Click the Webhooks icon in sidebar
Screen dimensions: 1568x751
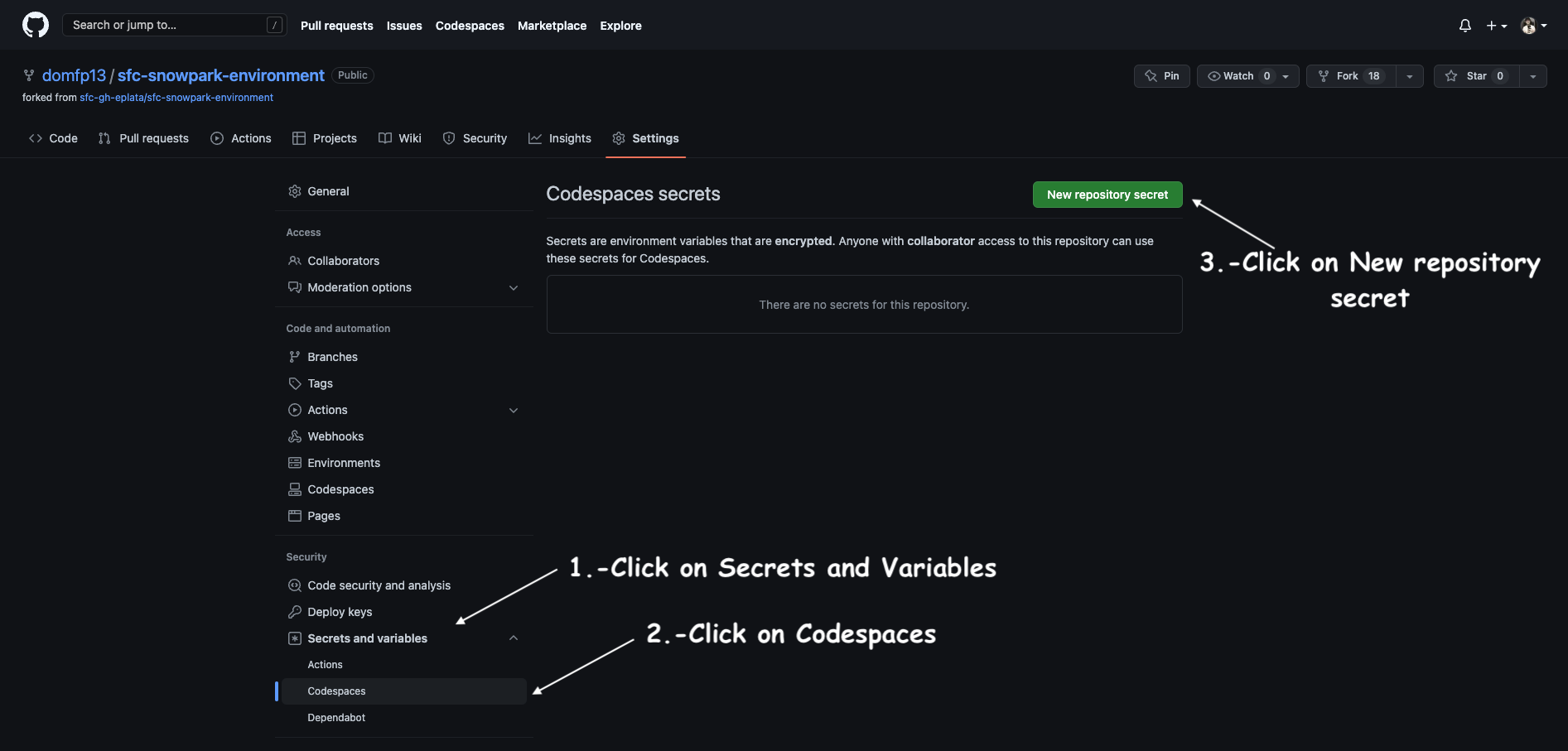coord(295,436)
